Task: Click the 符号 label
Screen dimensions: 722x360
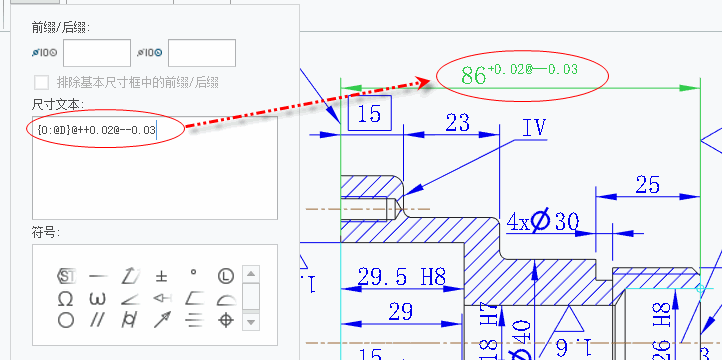Action: point(45,232)
